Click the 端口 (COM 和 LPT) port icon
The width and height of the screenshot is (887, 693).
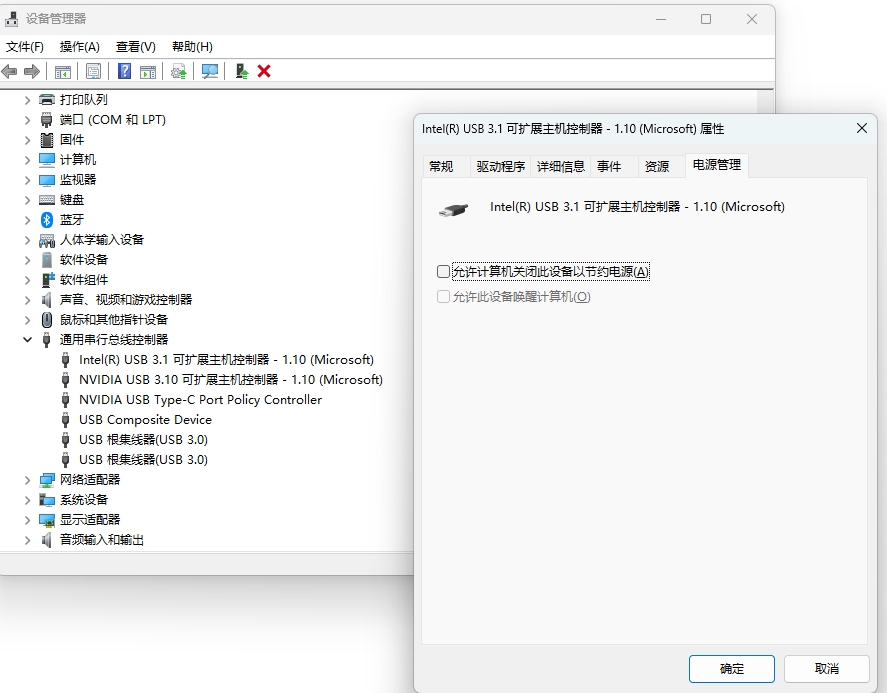47,120
